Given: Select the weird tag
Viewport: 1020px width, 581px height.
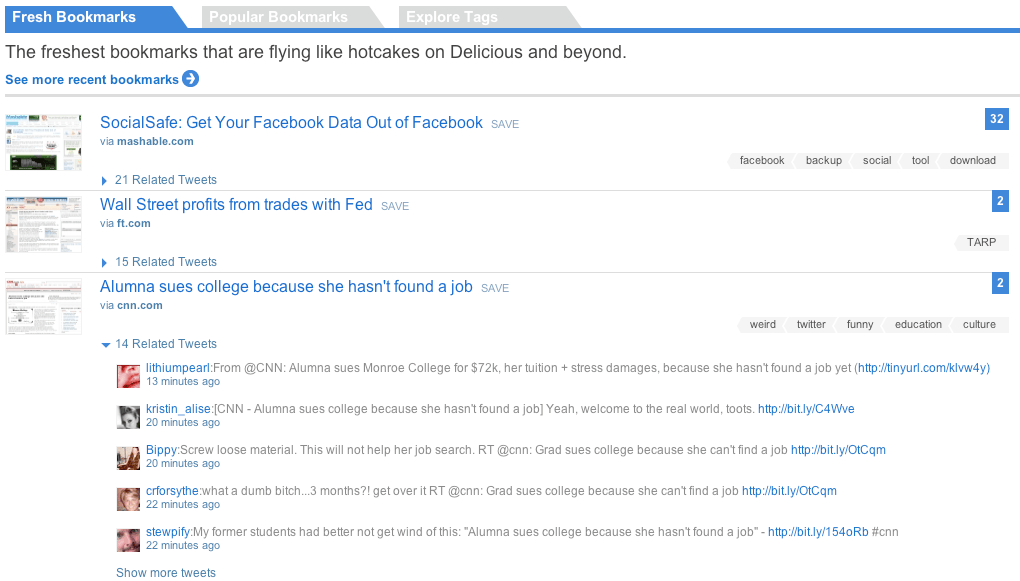Looking at the screenshot, I should pos(762,325).
